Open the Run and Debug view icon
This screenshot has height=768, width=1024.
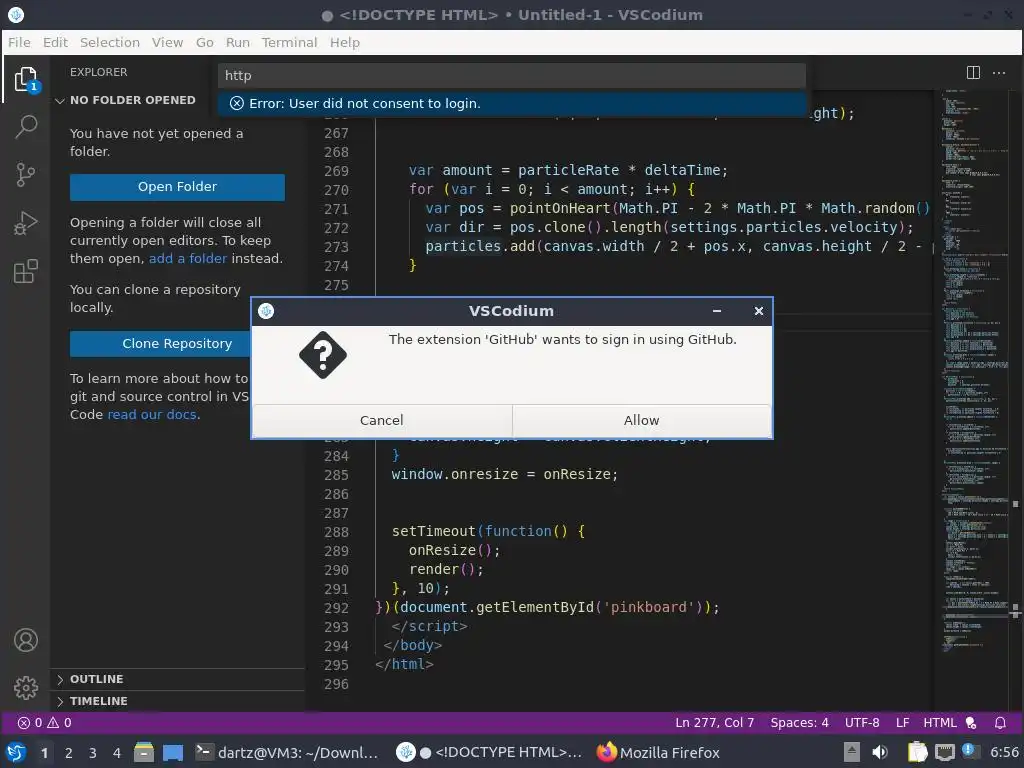(x=25, y=223)
